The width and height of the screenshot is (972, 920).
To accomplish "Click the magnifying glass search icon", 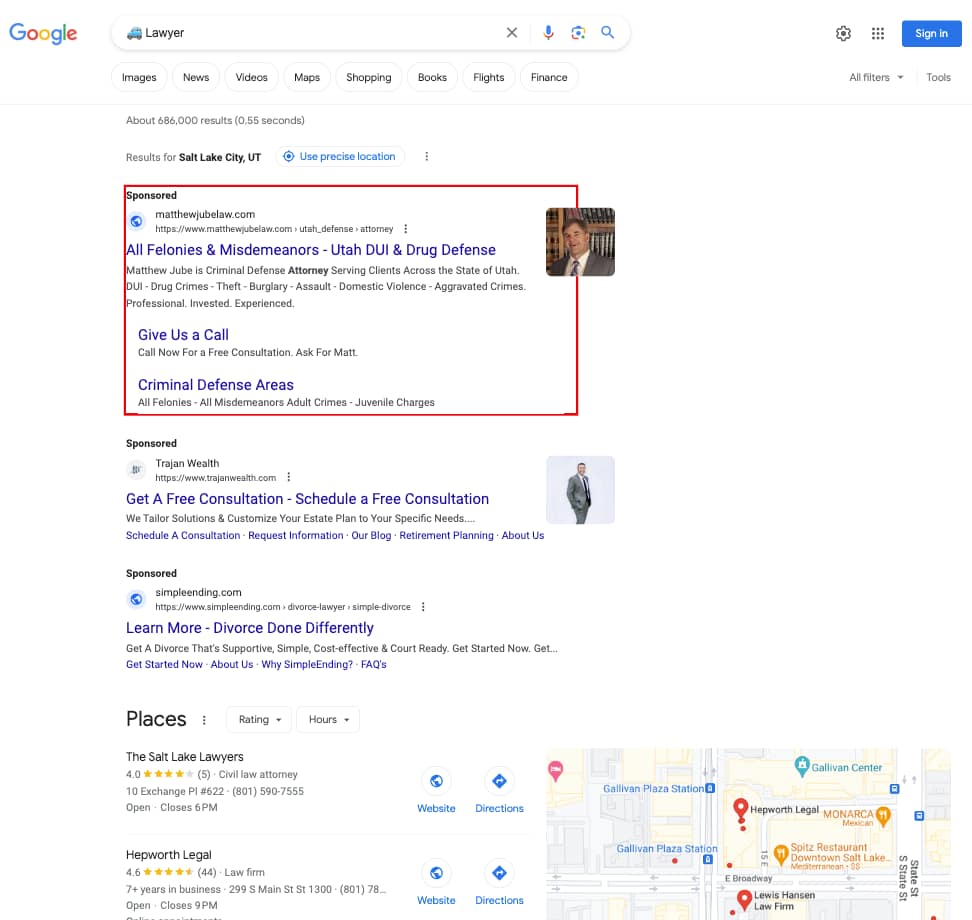I will click(608, 32).
